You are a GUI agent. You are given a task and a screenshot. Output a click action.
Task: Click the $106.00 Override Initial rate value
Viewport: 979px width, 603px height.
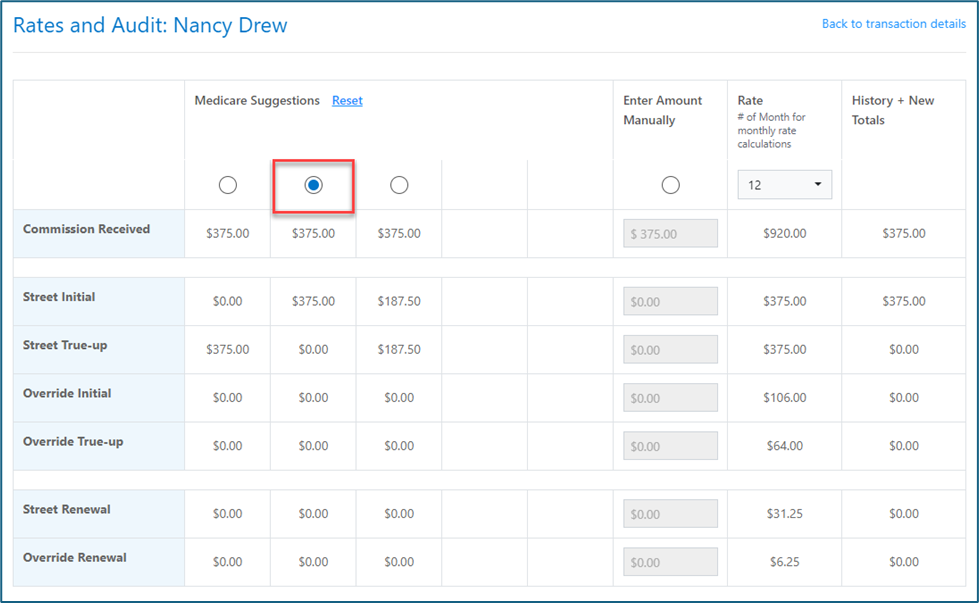tap(784, 398)
